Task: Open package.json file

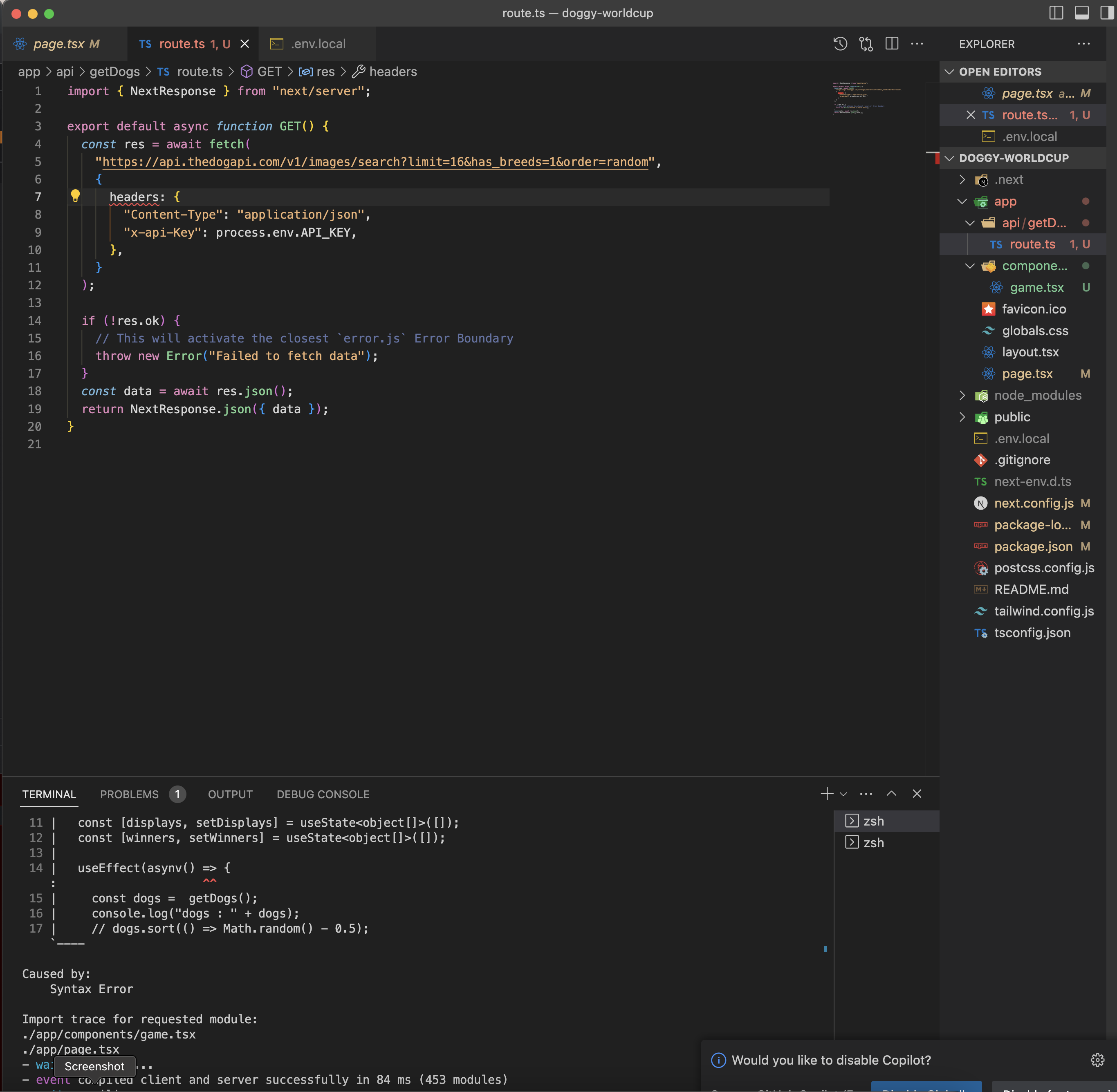Action: (1023, 546)
